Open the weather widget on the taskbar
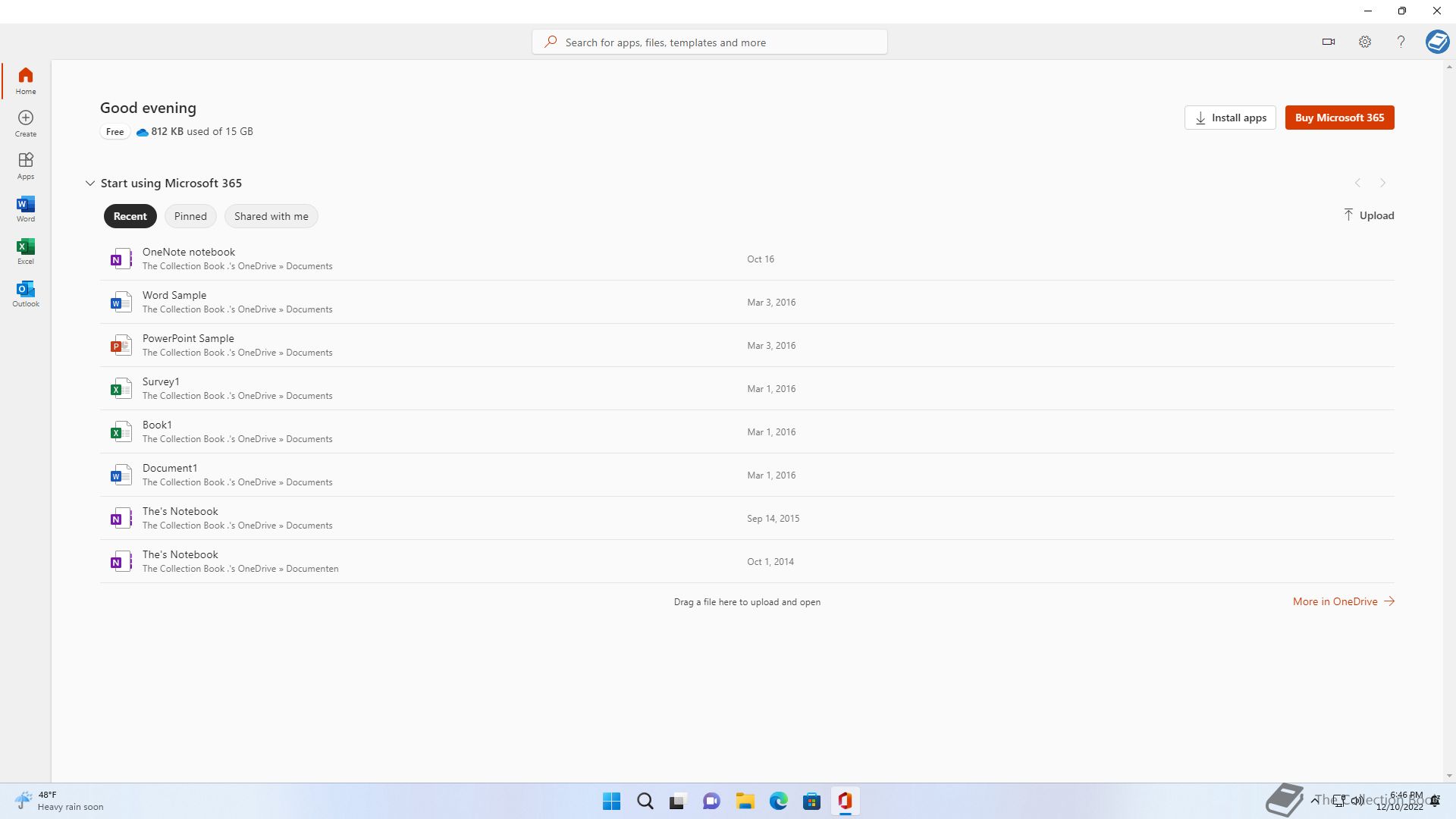1456x819 pixels. coord(59,801)
